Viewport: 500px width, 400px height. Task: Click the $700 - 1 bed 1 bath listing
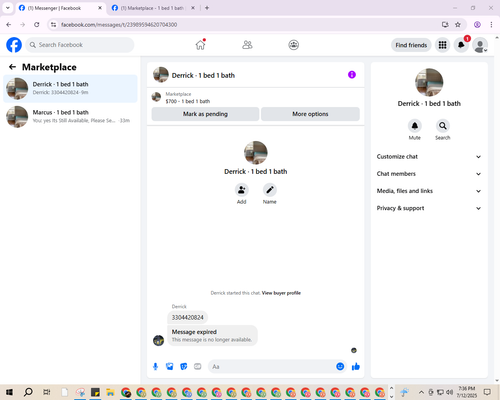tap(188, 101)
